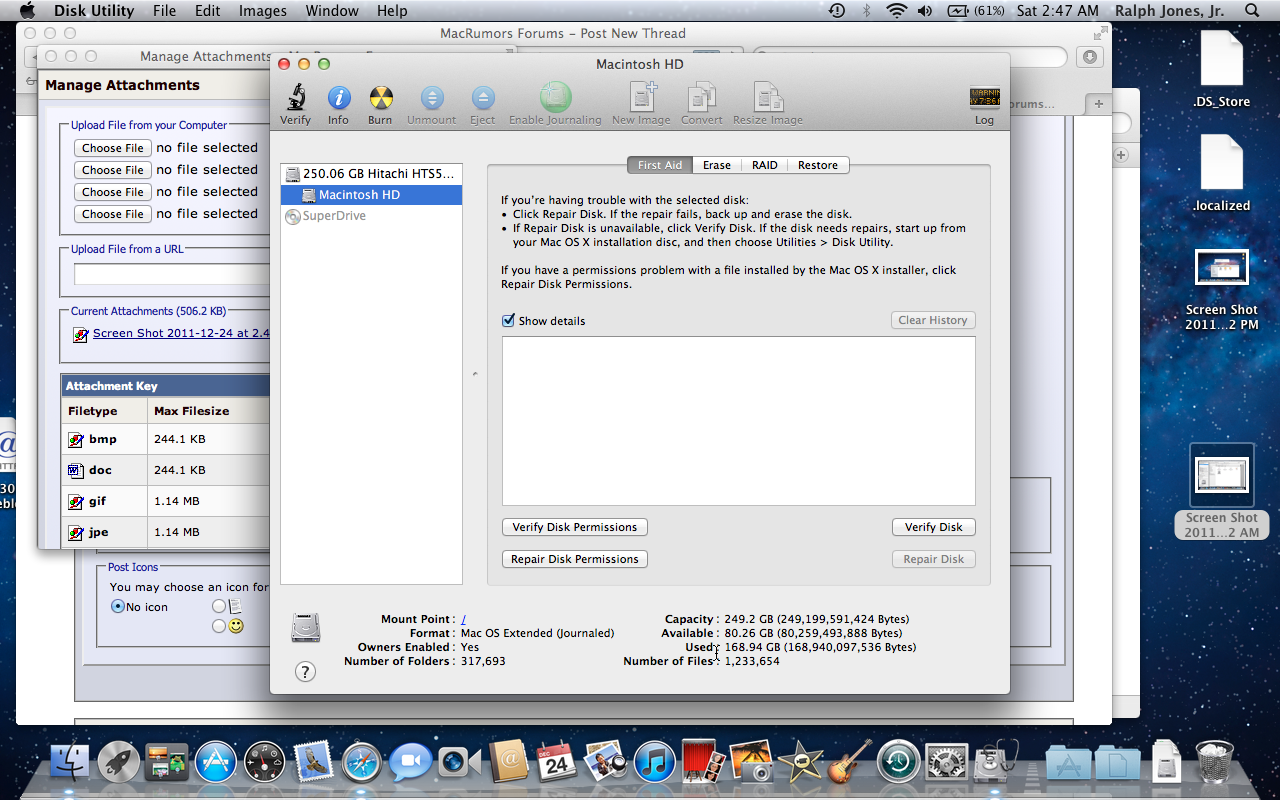Switch to the Erase tab
The width and height of the screenshot is (1280, 800).
(x=717, y=165)
